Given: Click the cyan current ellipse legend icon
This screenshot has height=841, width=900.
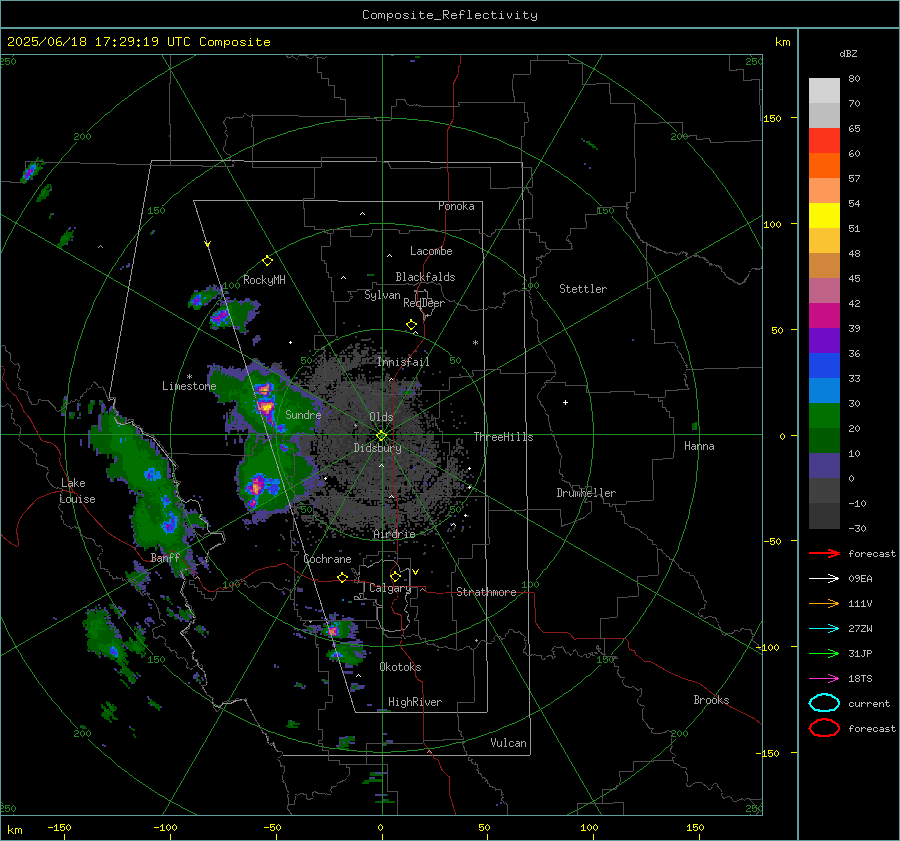Looking at the screenshot, I should (x=824, y=703).
